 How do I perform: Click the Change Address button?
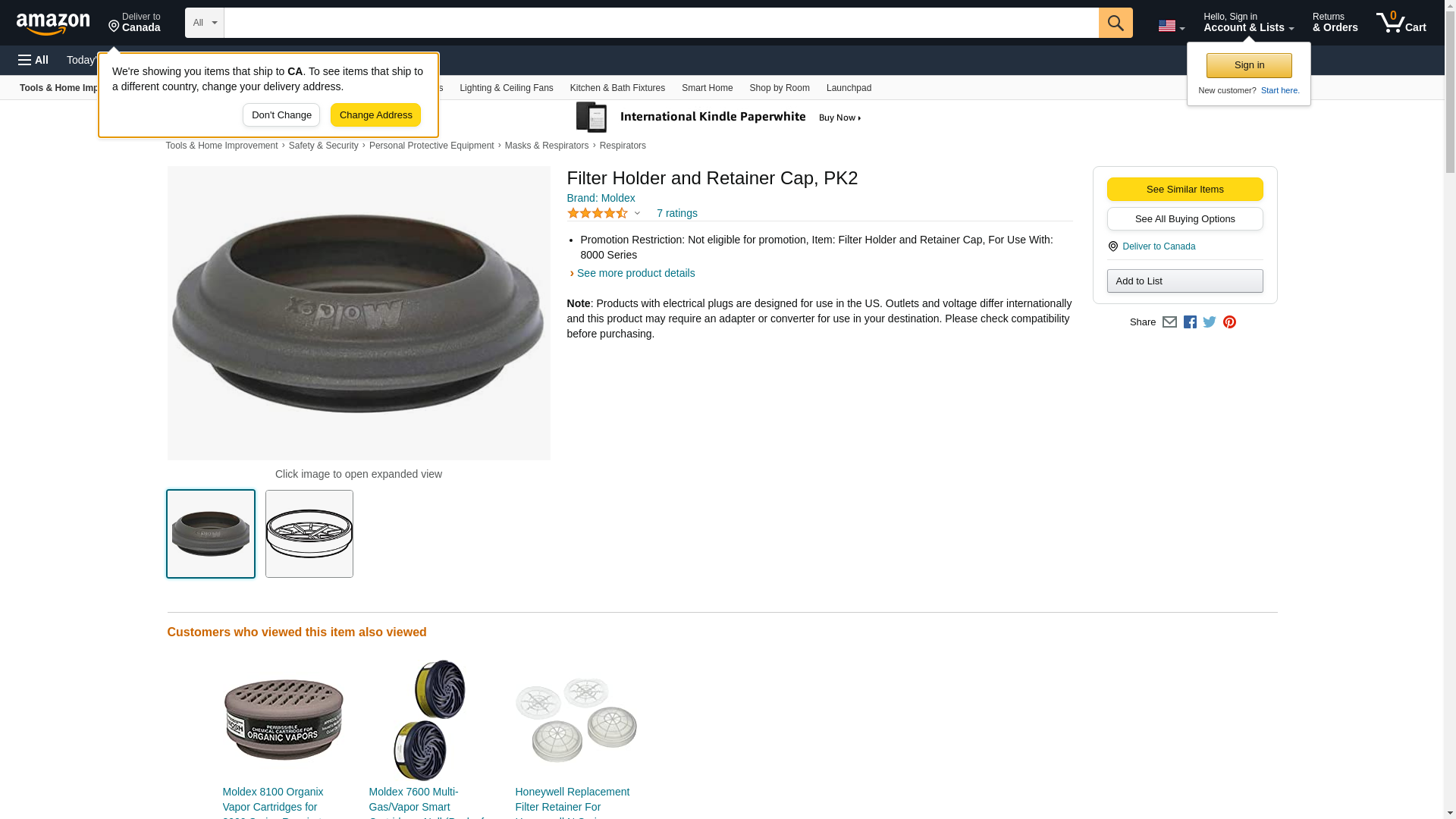375,115
